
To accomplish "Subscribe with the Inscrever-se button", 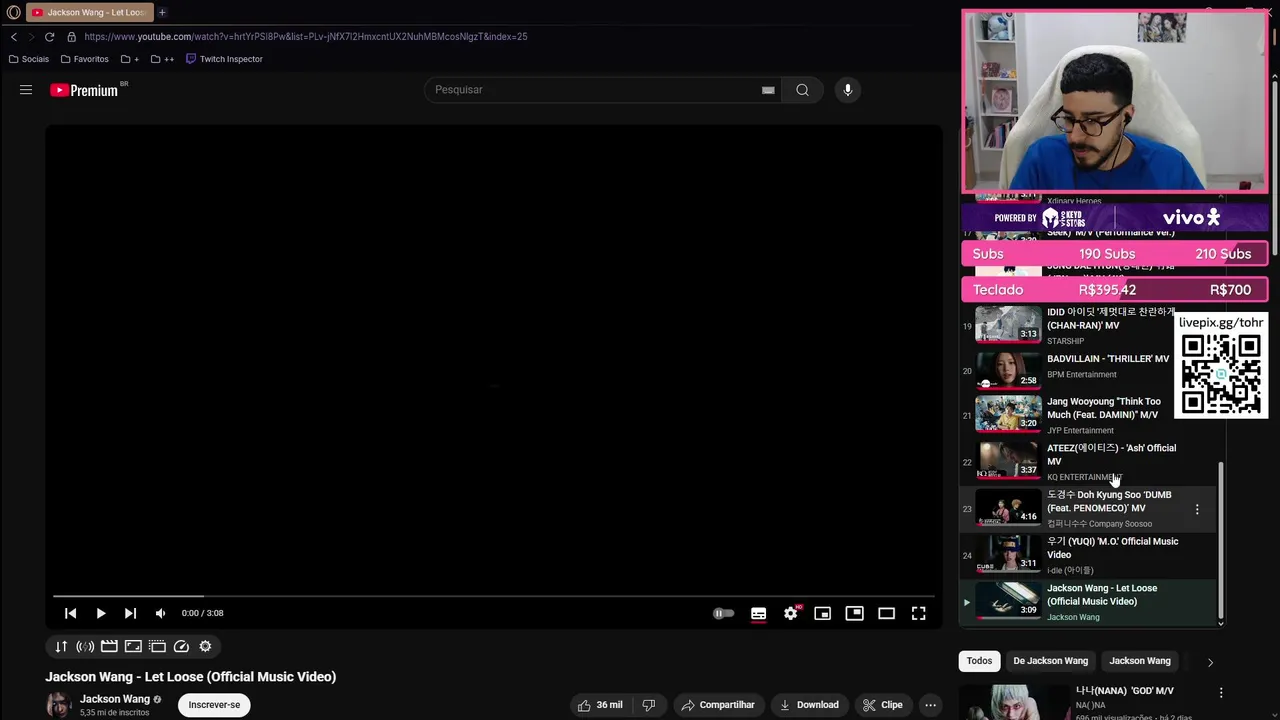I will pos(214,705).
